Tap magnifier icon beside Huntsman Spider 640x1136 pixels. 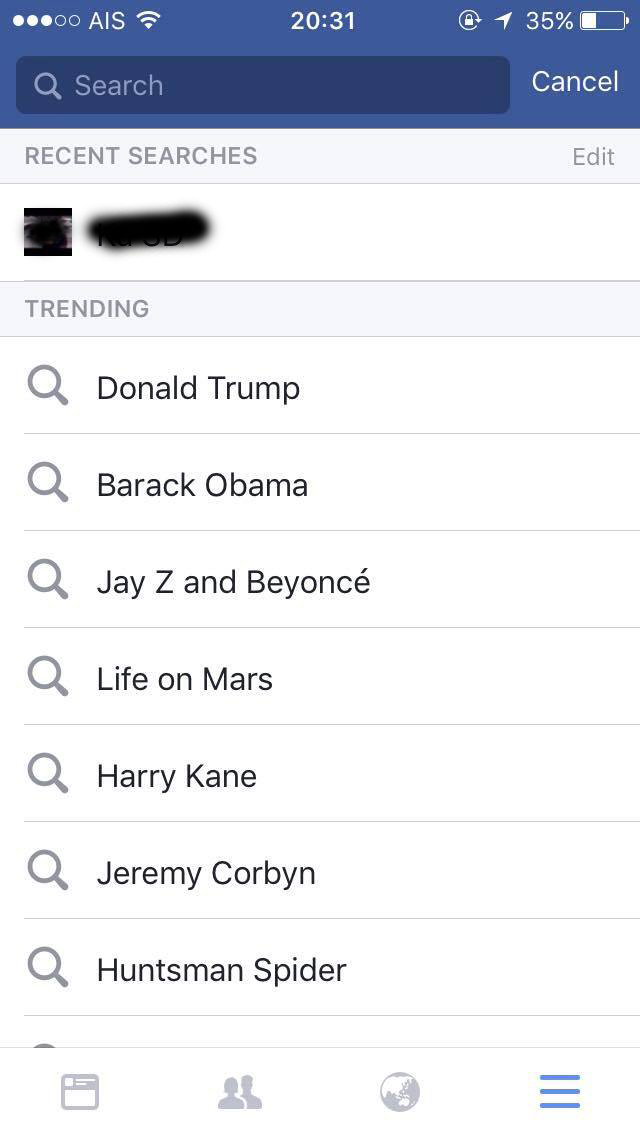coord(47,968)
